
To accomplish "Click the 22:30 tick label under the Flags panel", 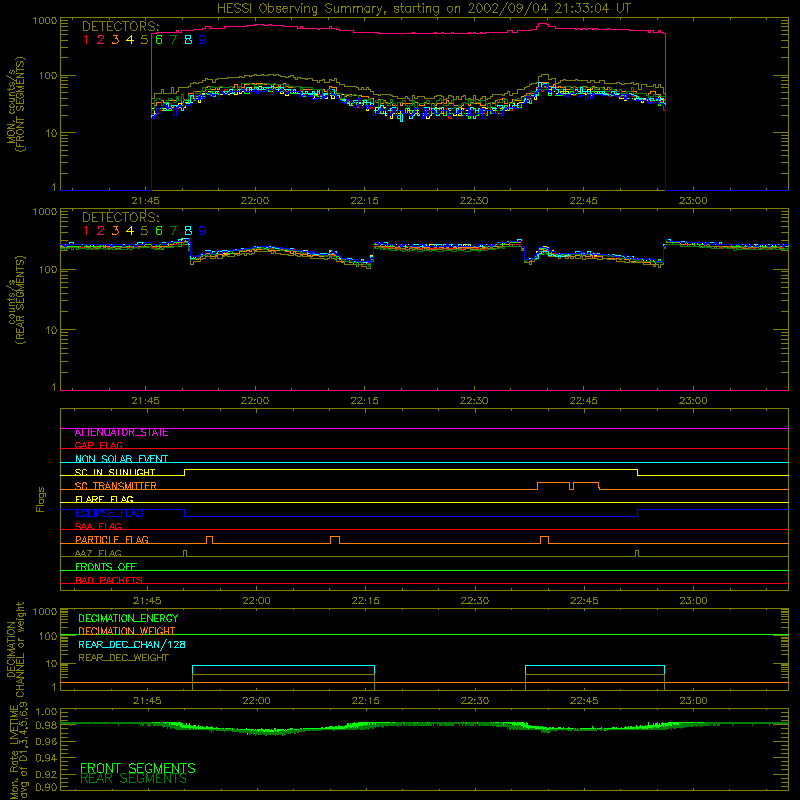I will (474, 601).
